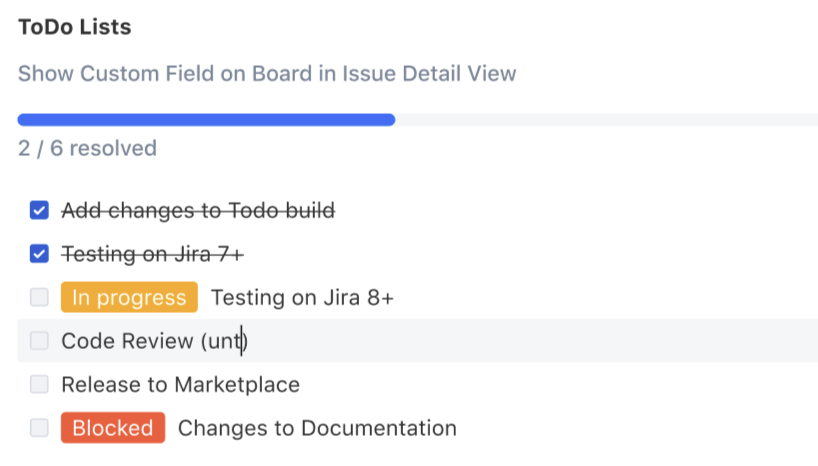Click the struck-through 'Add changes to Todo build' text
This screenshot has height=466, width=818.
point(198,211)
